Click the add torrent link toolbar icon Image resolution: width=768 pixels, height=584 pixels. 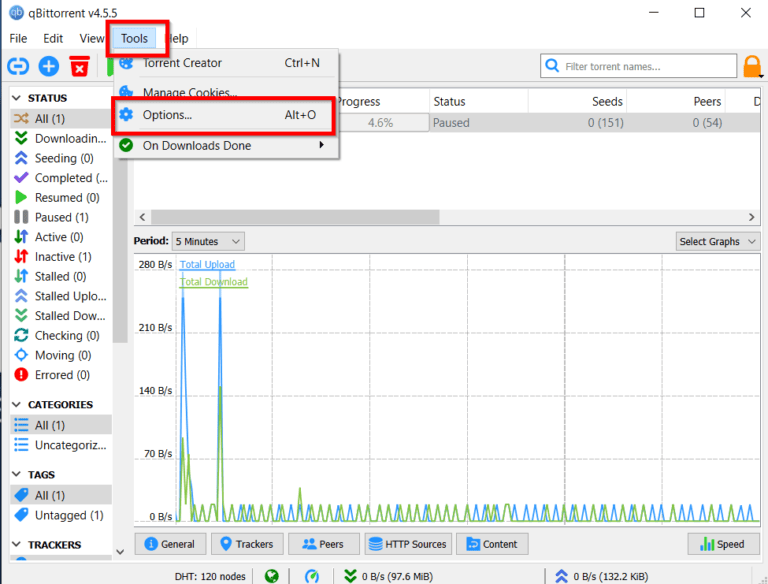click(x=18, y=66)
